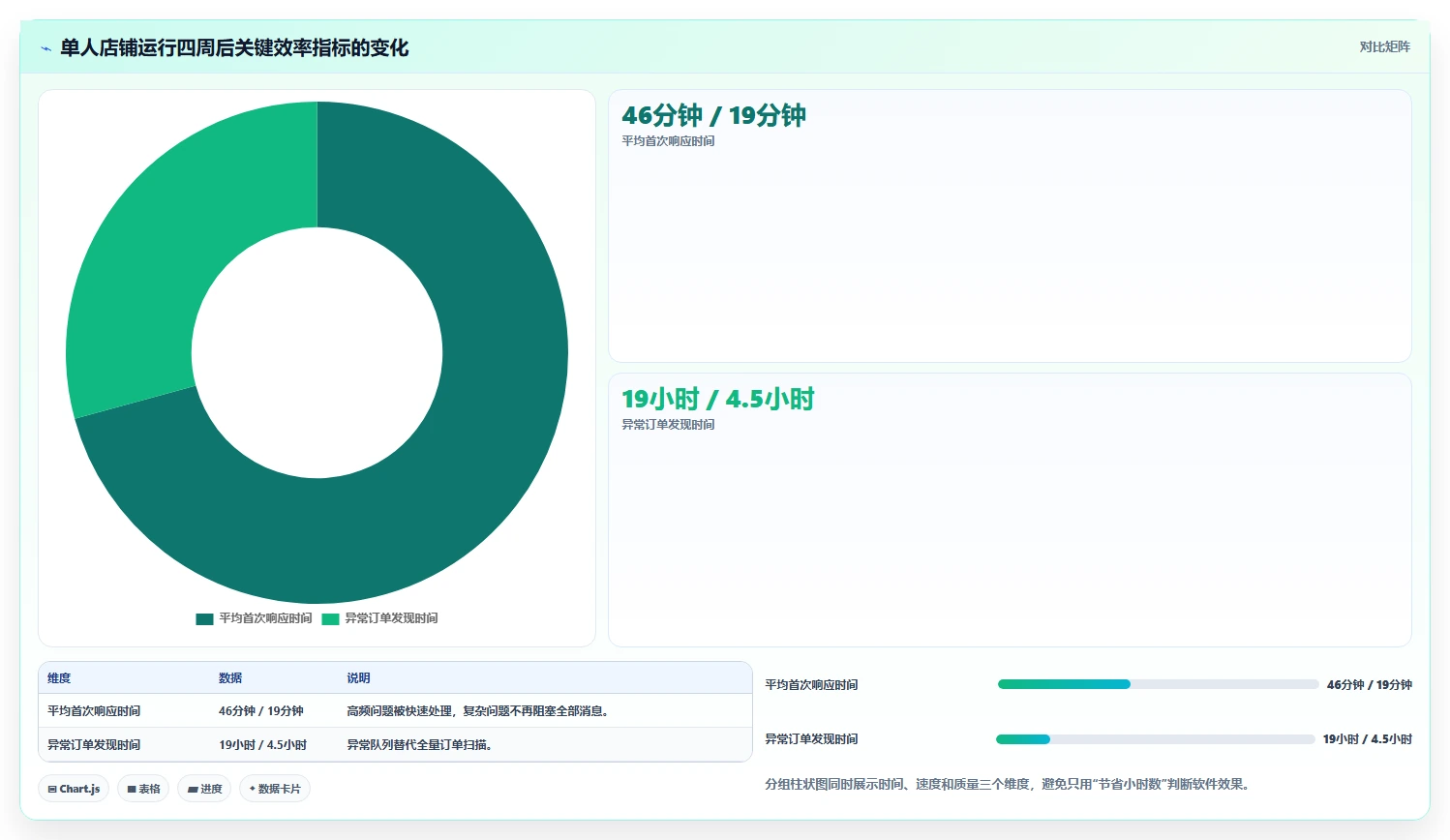Click the 19小时 / 4.5小时 table cell
Screen dimensions: 1450x840
[x=263, y=745]
